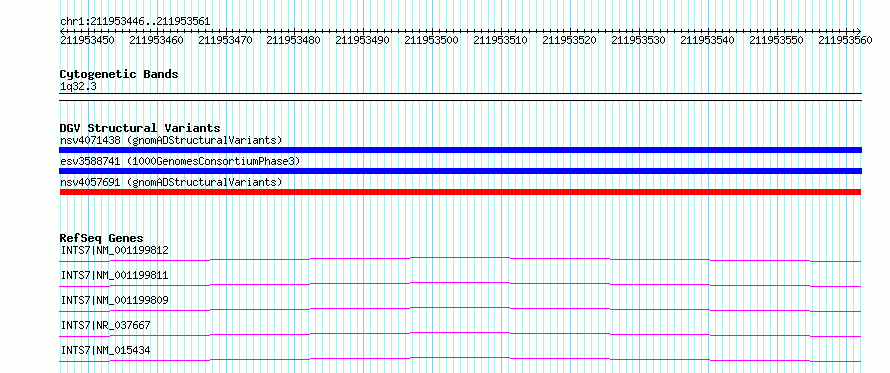
Task: Click the blue bar for esv3588741
Action: coord(460,171)
